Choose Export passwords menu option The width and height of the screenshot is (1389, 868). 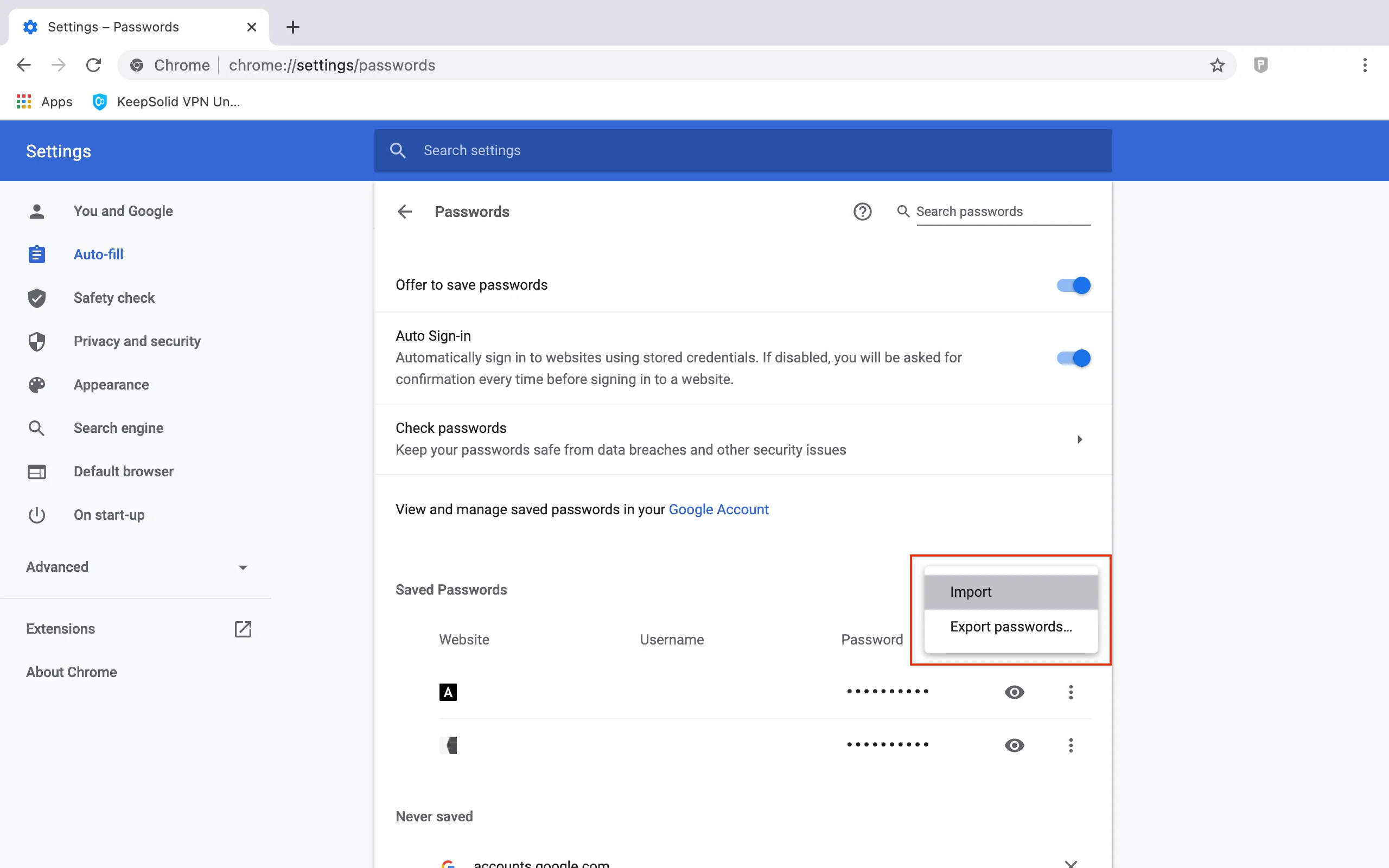click(1010, 627)
